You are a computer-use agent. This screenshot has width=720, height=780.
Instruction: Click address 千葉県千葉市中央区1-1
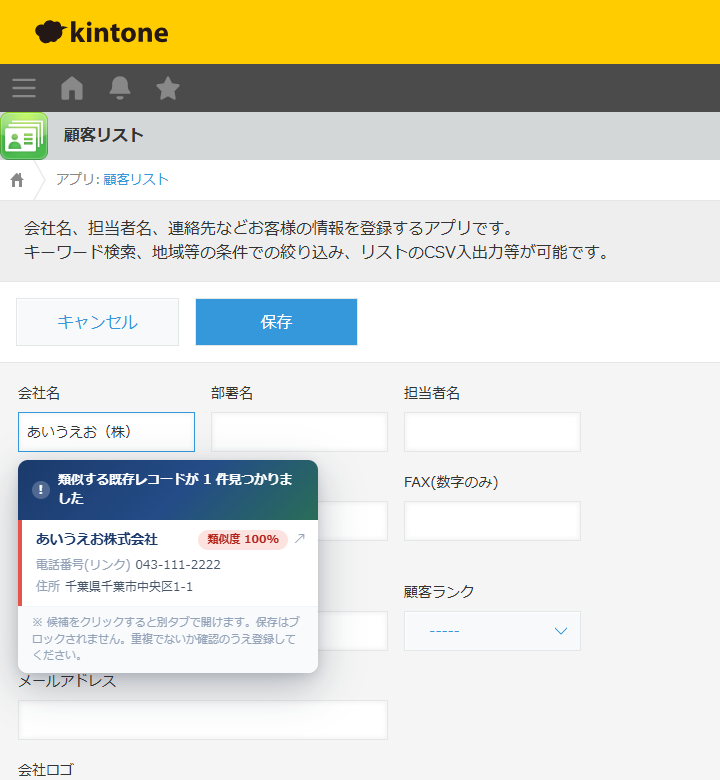[129, 586]
